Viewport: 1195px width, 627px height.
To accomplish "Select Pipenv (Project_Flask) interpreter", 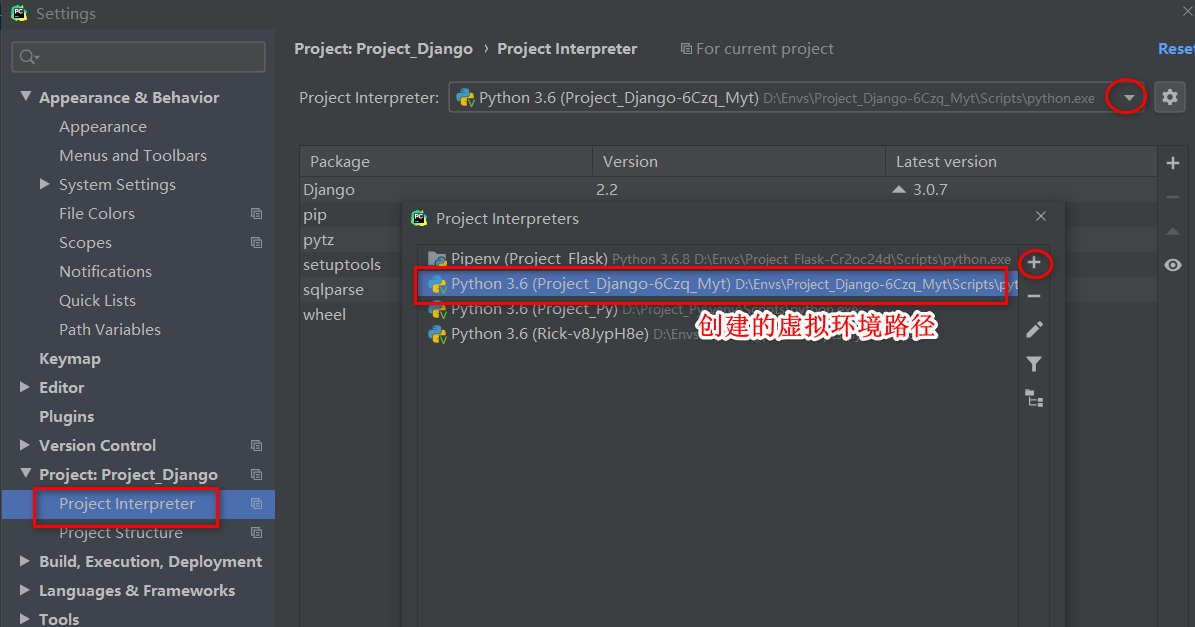I will coord(528,259).
